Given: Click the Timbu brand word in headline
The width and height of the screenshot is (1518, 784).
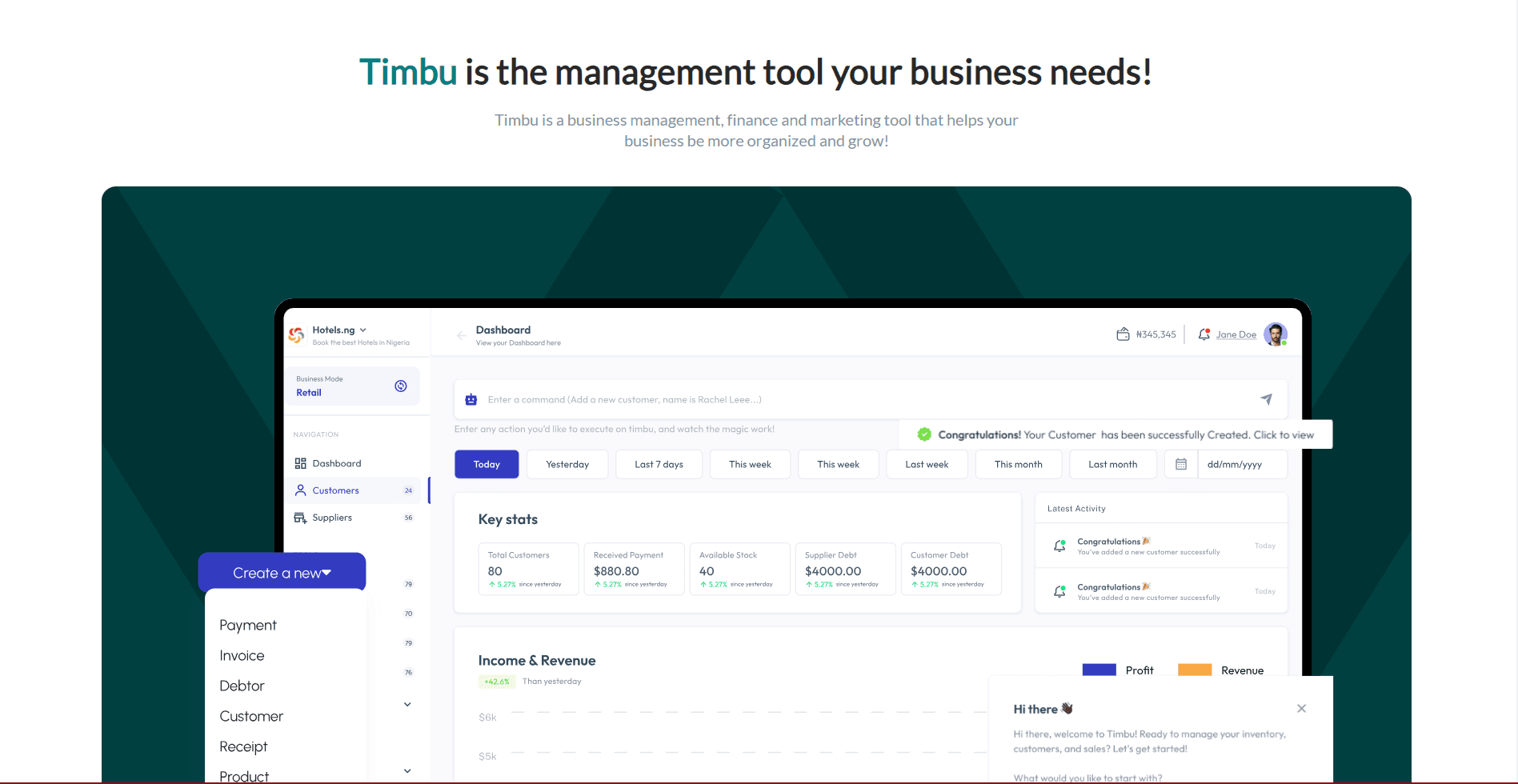Looking at the screenshot, I should [408, 72].
